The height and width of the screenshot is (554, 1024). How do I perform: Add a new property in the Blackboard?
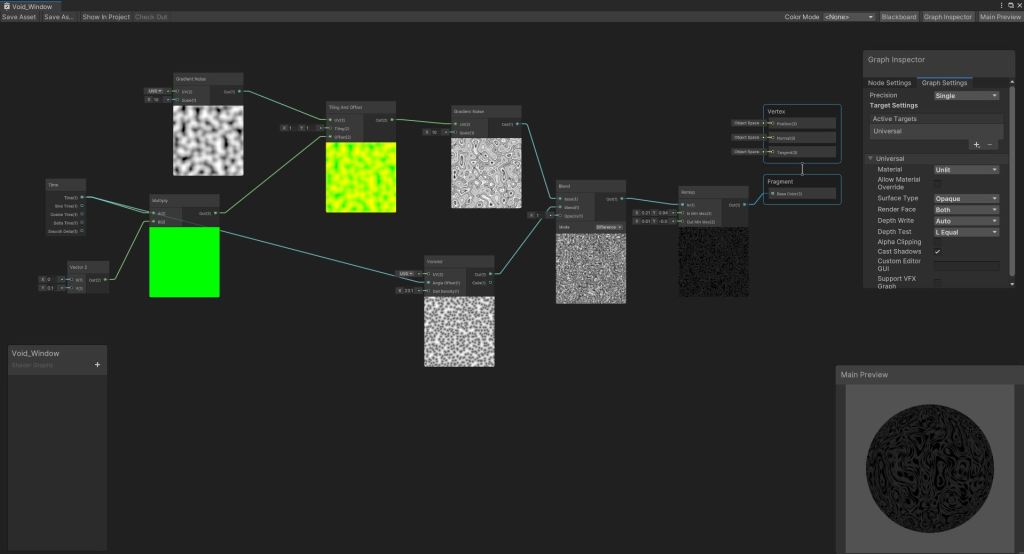pos(97,365)
